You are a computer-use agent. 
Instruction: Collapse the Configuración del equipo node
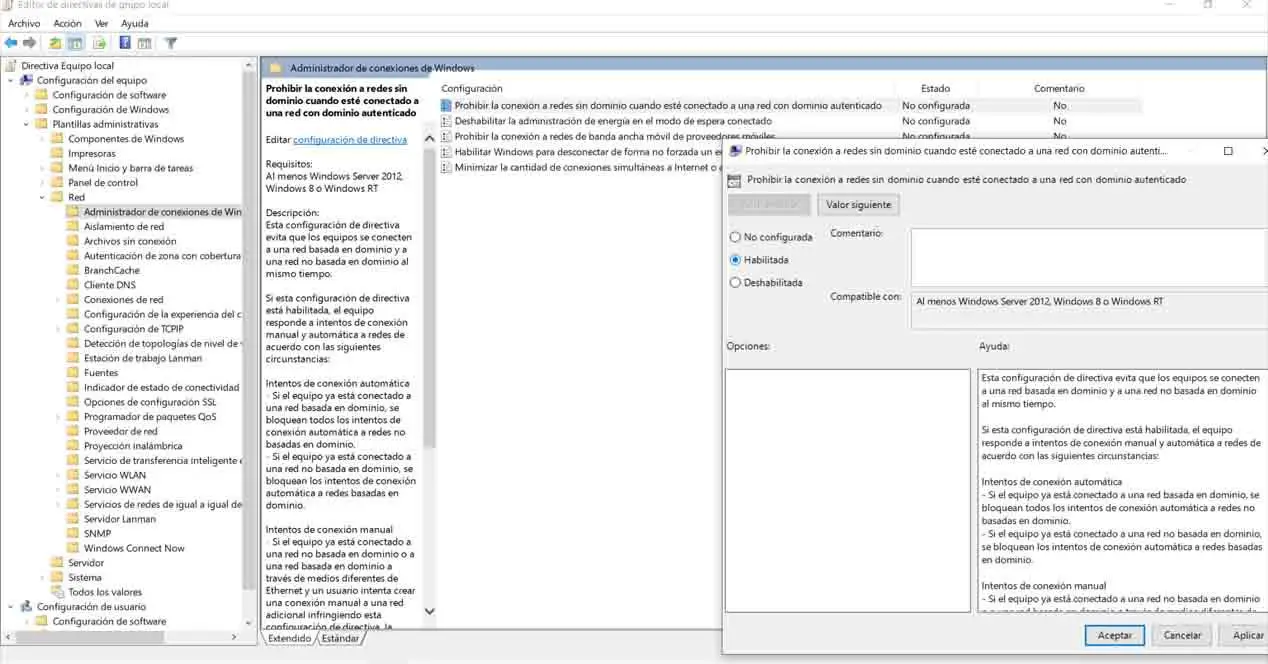point(11,80)
